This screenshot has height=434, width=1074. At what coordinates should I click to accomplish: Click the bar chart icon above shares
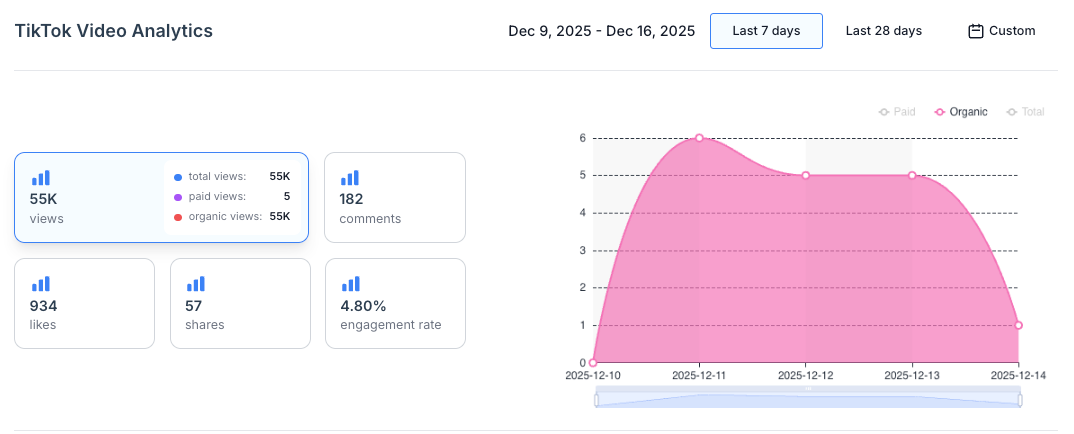[196, 284]
